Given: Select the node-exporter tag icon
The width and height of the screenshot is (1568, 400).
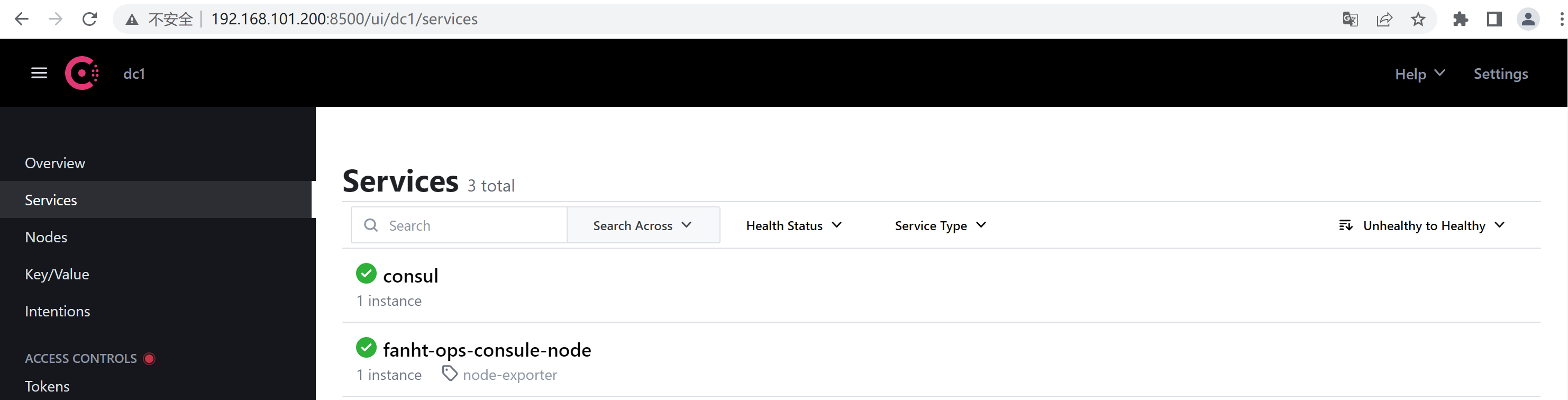Looking at the screenshot, I should [x=449, y=373].
